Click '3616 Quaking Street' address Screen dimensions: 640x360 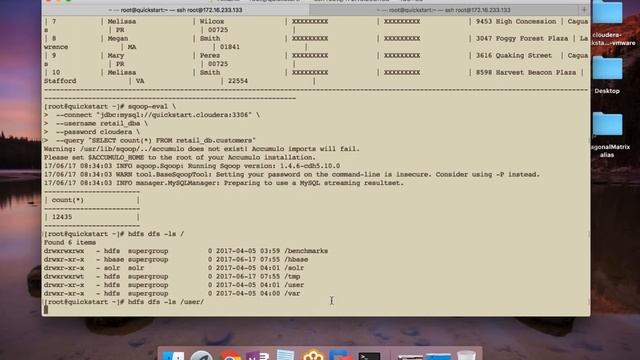514,56
